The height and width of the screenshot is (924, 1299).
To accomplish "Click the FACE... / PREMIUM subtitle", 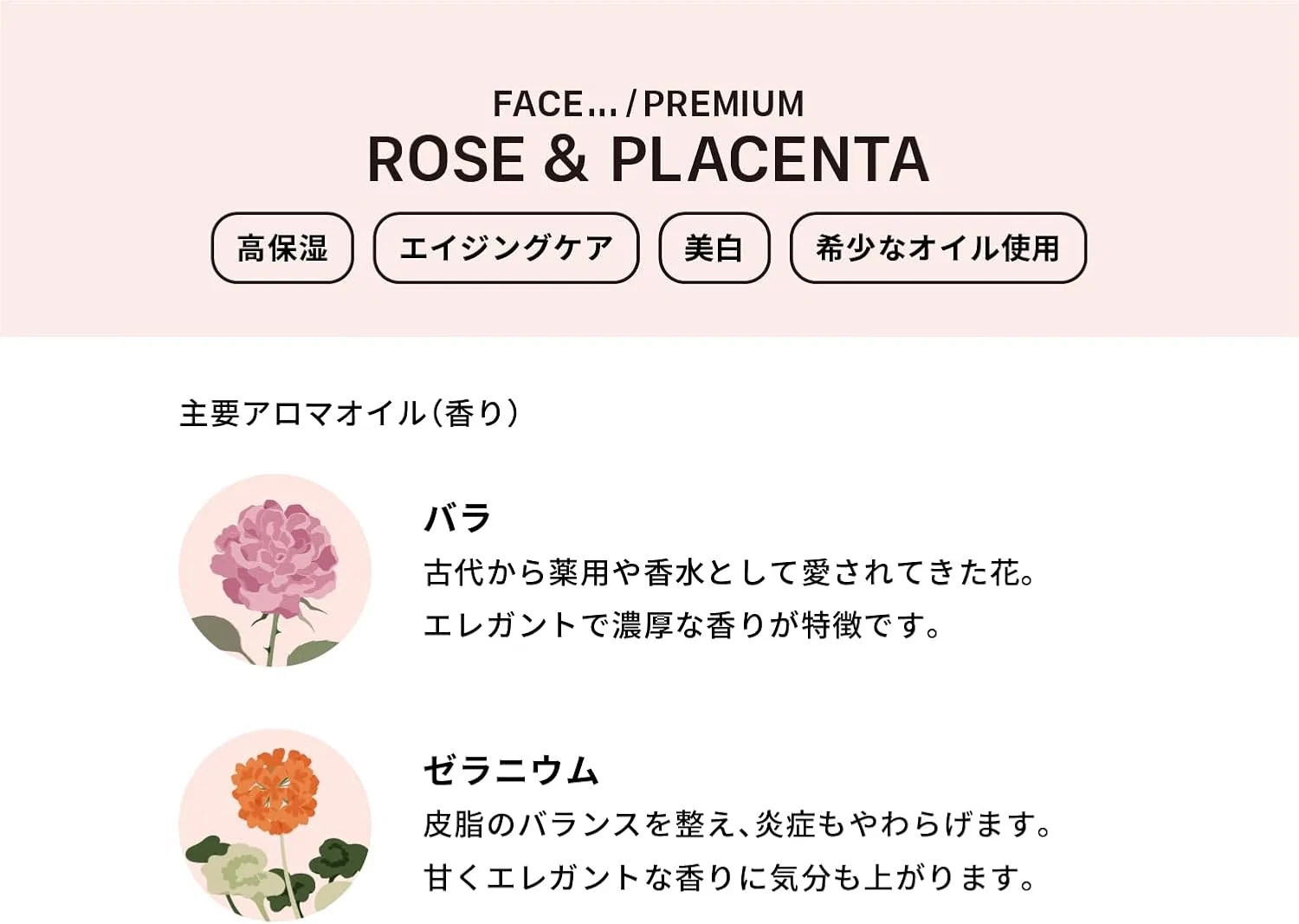I will 649,104.
